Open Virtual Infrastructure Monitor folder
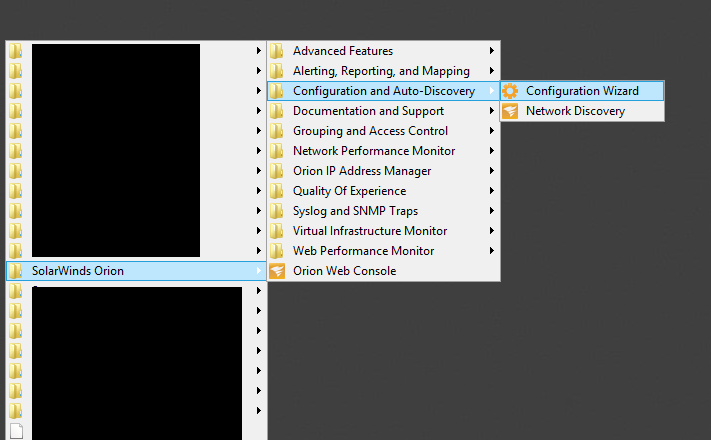Screen dimensions: 711x440 pyautogui.click(x=384, y=230)
